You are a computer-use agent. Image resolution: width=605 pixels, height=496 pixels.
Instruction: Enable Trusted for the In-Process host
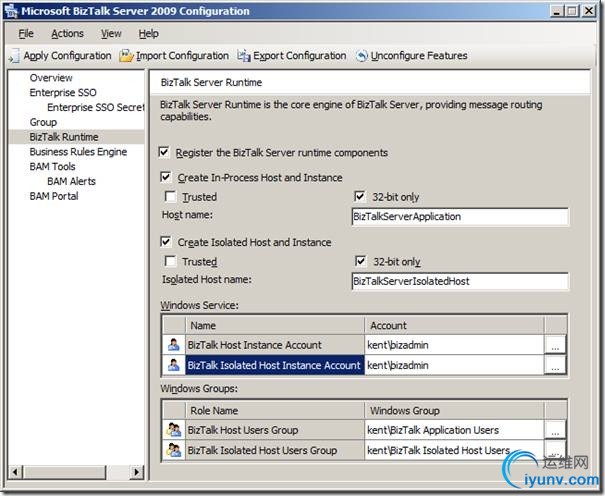point(170,196)
